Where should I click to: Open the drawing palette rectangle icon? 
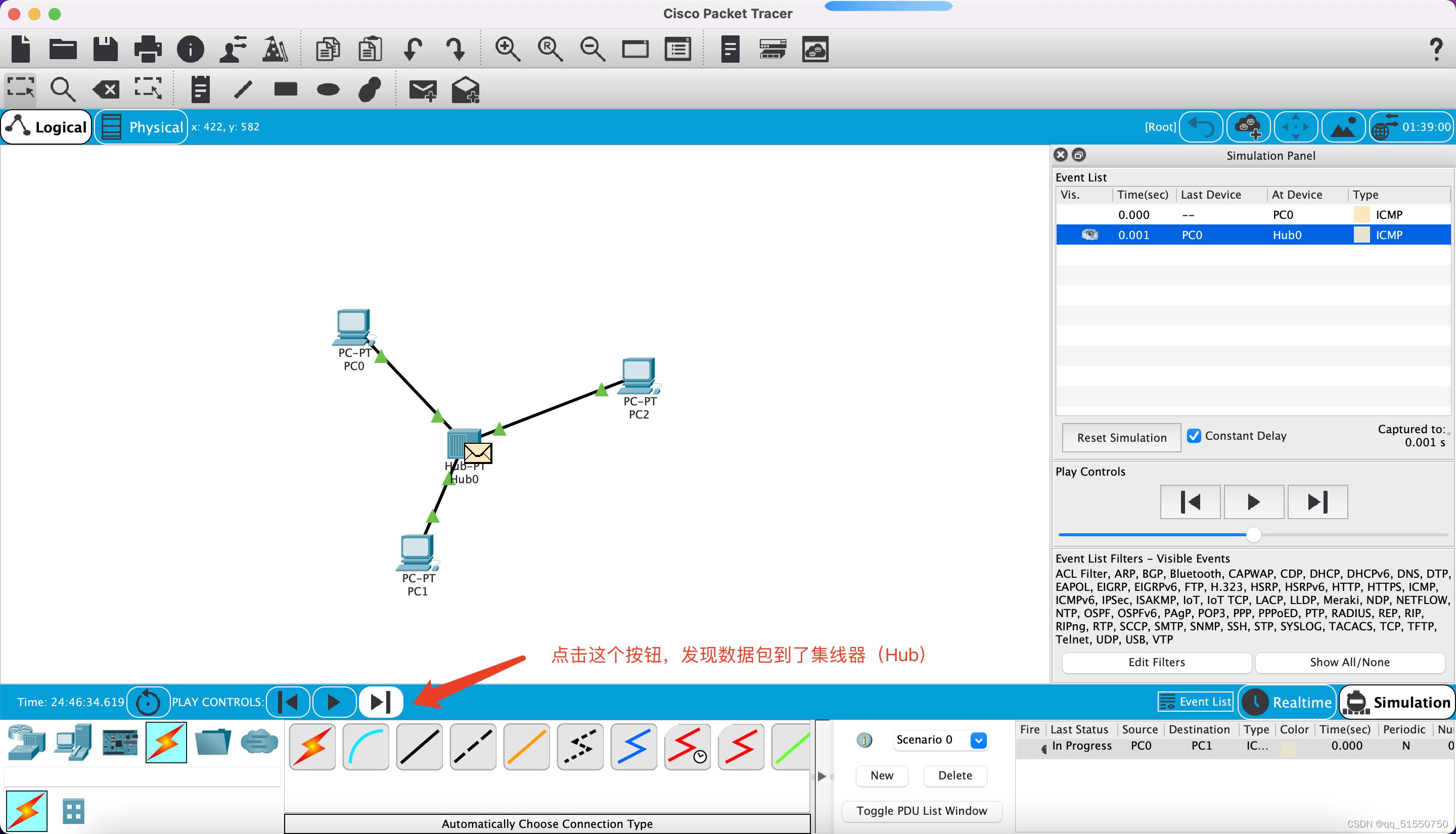[x=635, y=49]
